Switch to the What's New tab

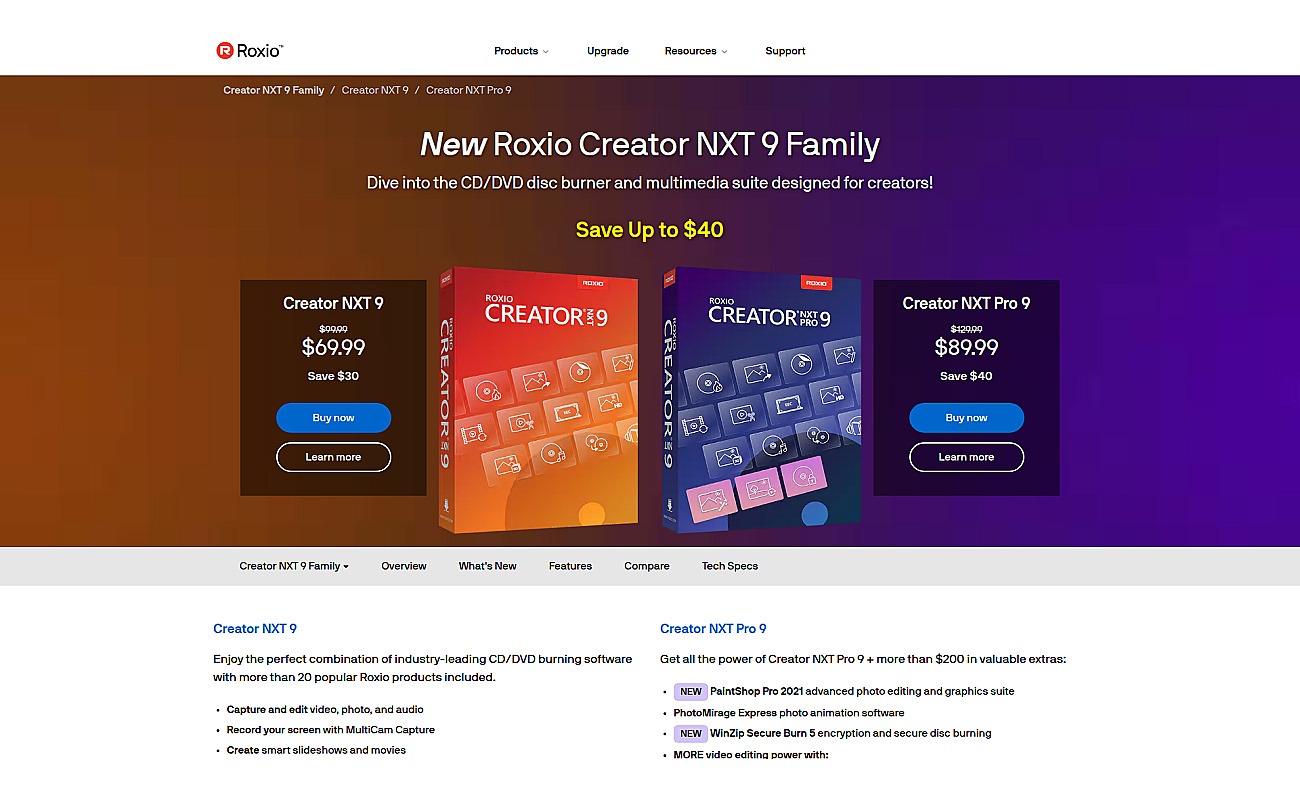(488, 566)
